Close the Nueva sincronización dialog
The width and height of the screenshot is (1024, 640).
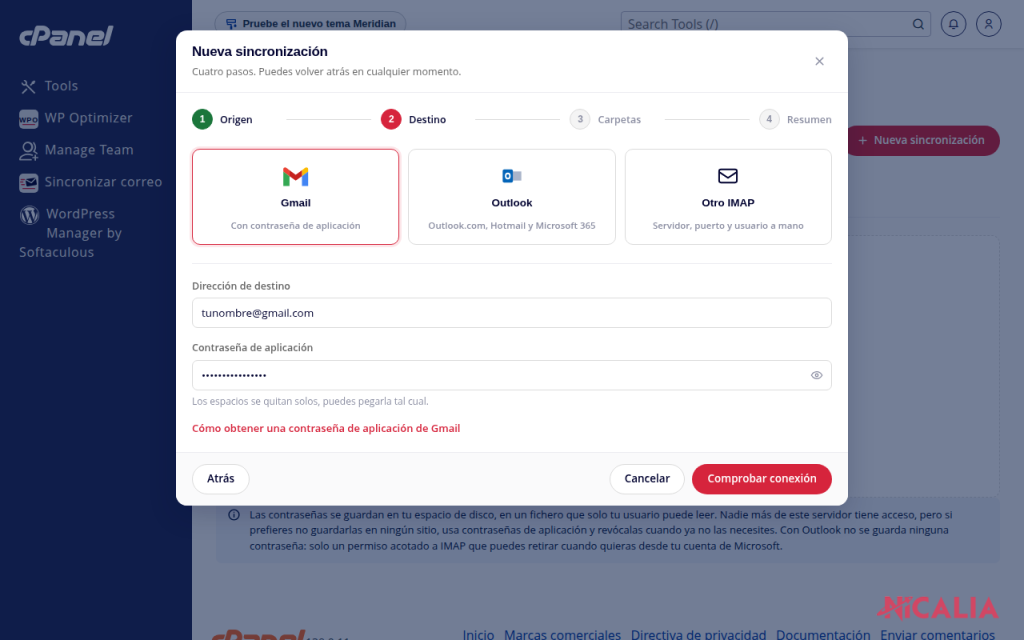820,61
